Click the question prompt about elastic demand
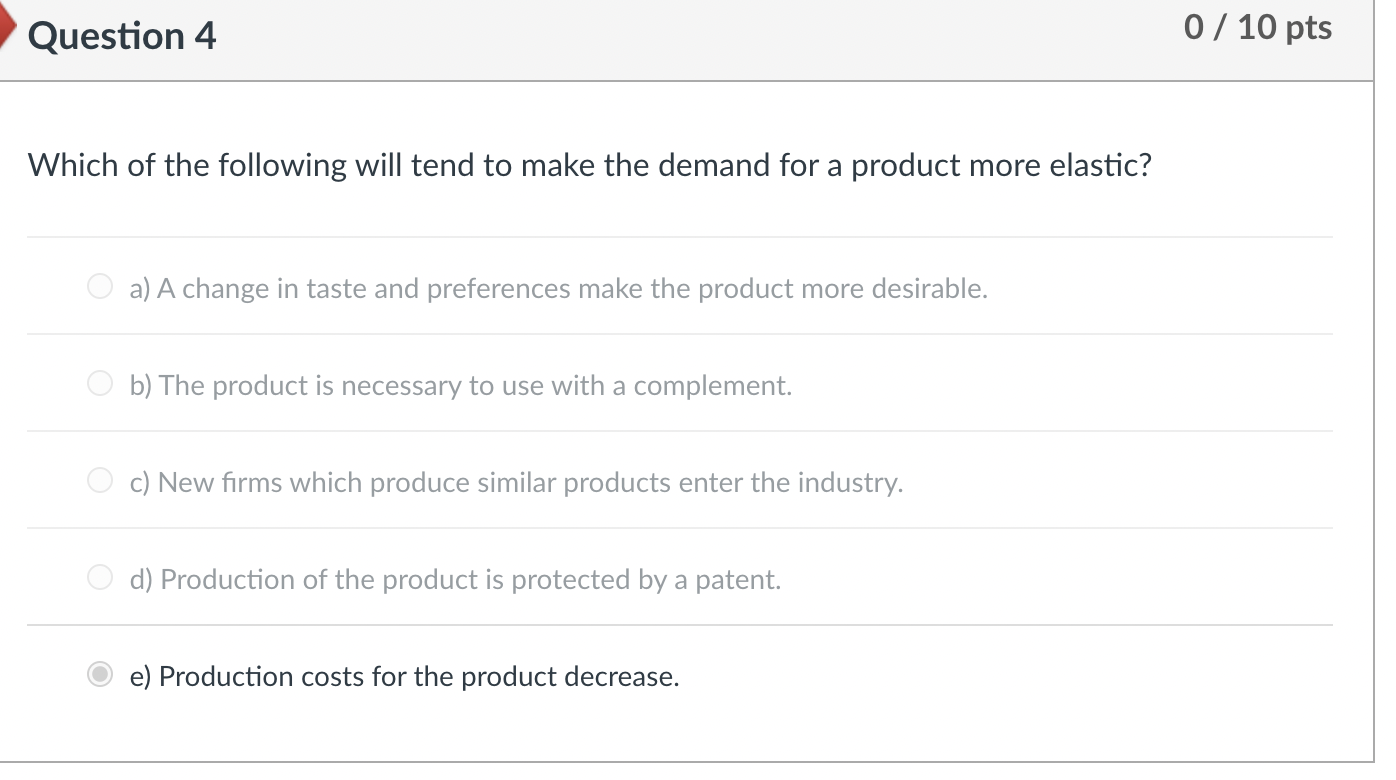1396x780 pixels. click(x=589, y=165)
